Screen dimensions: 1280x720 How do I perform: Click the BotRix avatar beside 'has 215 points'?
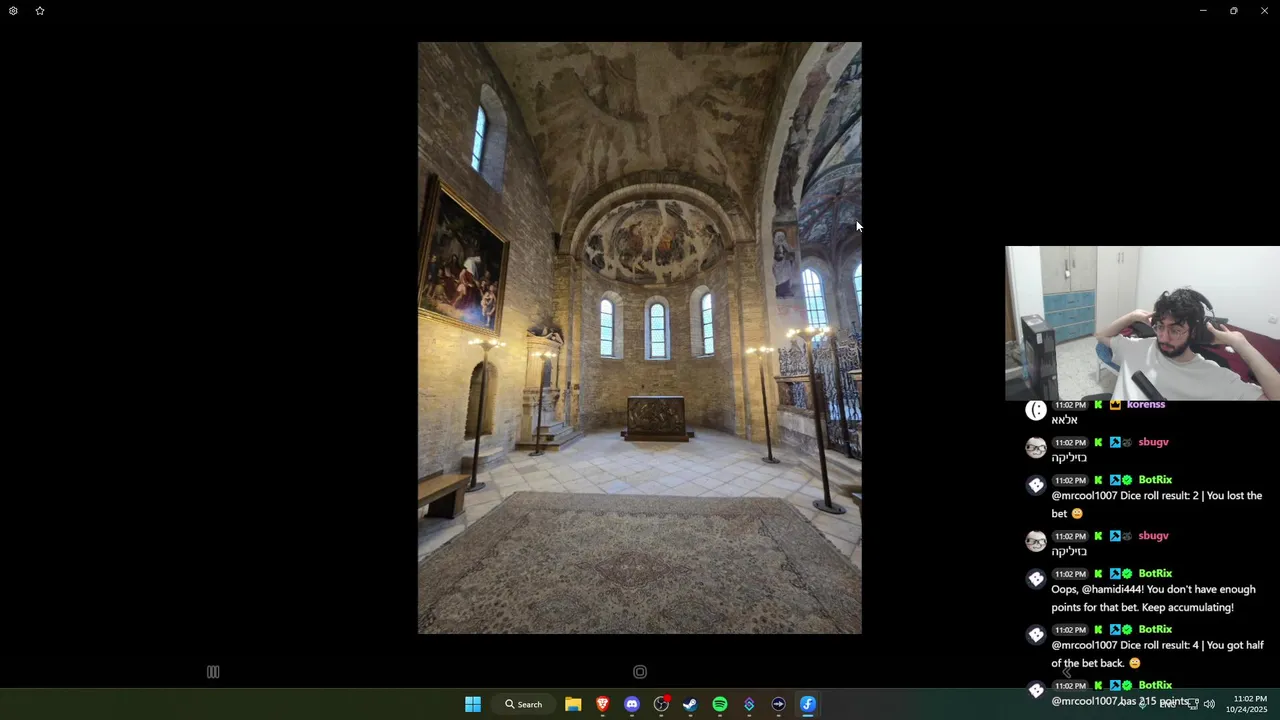(x=1036, y=691)
